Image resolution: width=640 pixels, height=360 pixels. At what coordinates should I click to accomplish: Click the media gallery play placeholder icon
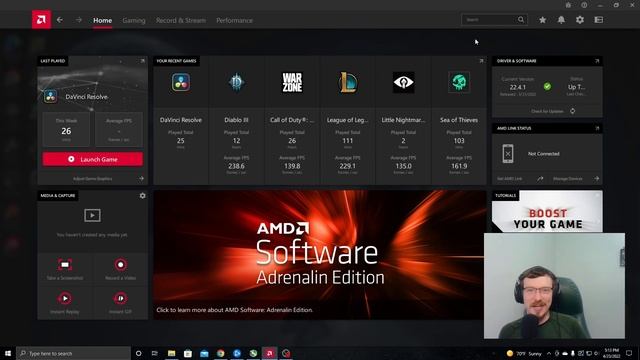[x=92, y=215]
